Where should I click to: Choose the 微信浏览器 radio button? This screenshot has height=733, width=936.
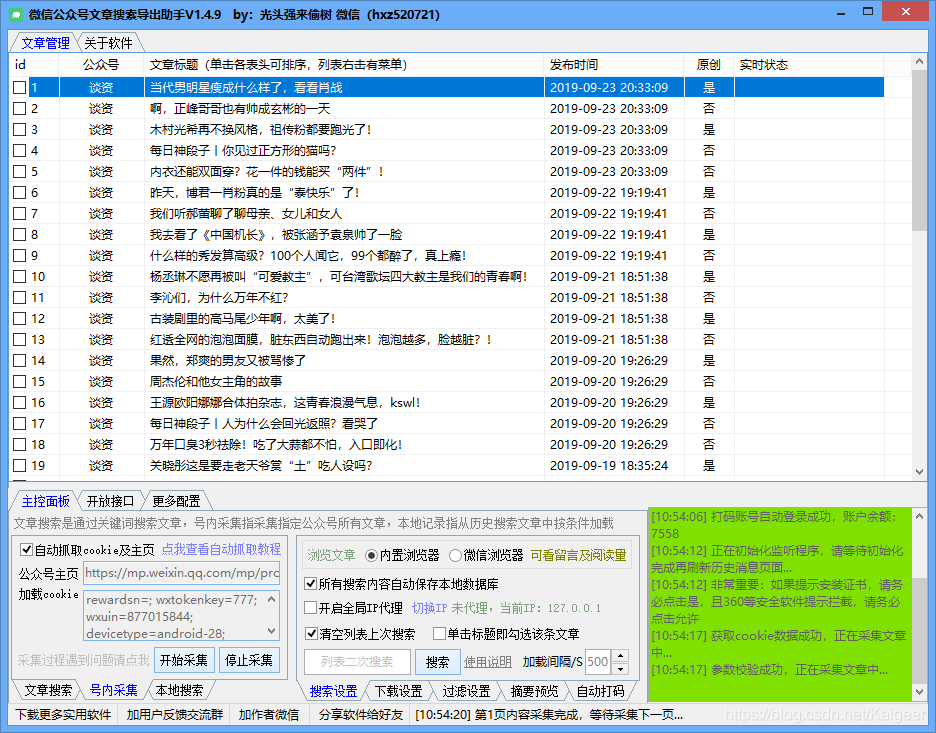click(455, 555)
